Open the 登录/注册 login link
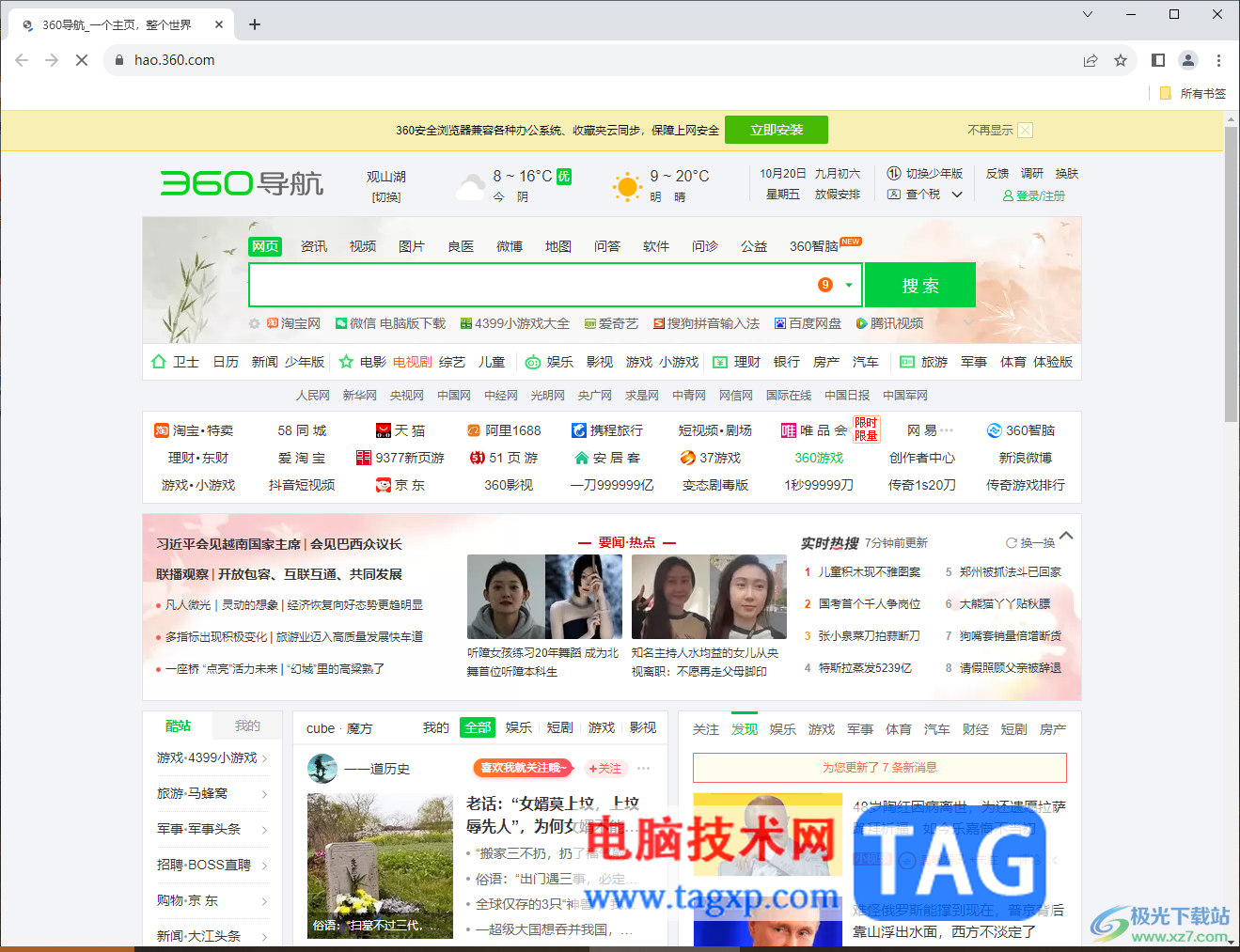Screen dimensions: 1240x952 1038,195
